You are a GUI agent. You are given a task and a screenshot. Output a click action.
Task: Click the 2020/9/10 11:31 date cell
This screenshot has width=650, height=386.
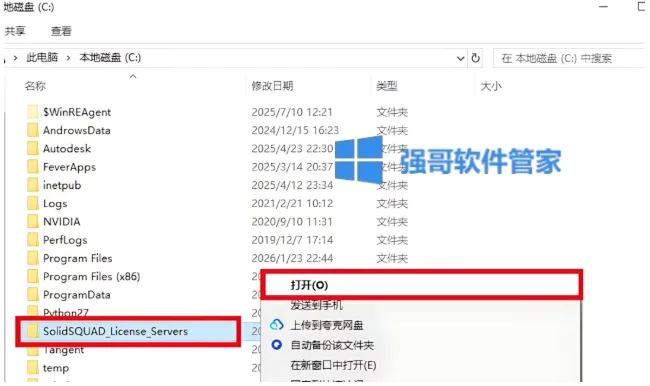coord(292,221)
